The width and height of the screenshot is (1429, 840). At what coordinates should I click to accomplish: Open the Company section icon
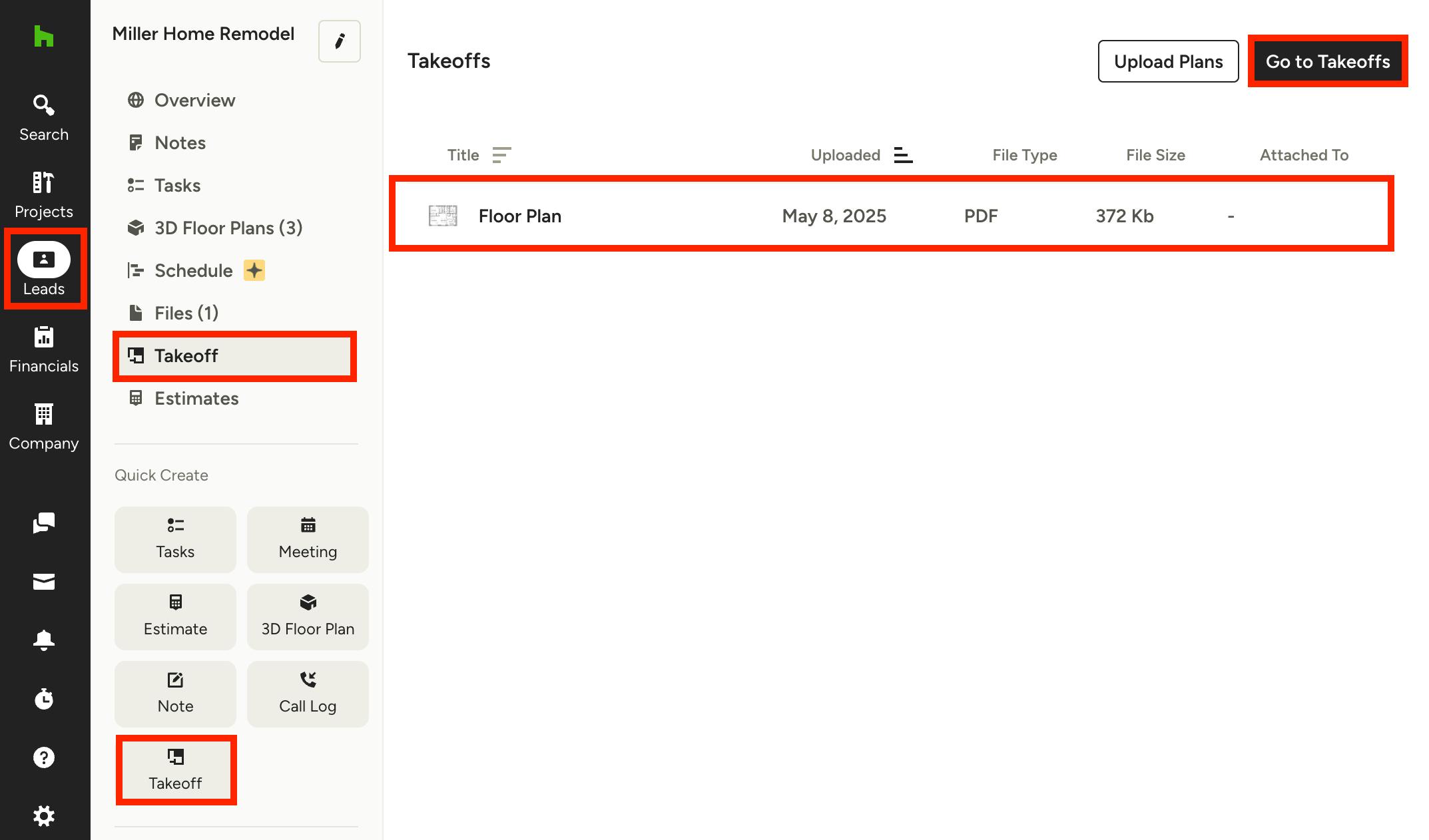(43, 426)
